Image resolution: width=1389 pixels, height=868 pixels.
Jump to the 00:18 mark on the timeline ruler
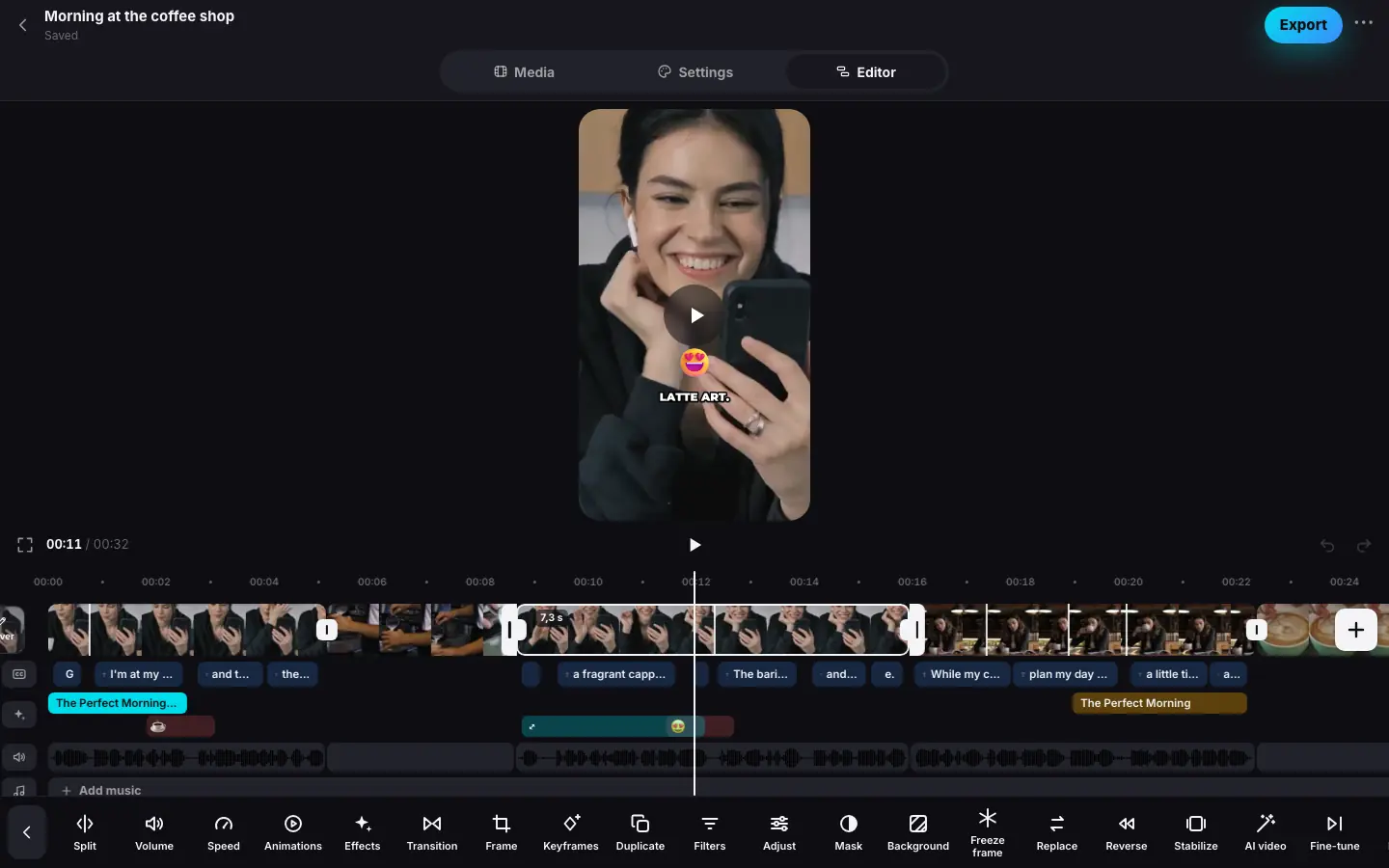(x=1021, y=582)
